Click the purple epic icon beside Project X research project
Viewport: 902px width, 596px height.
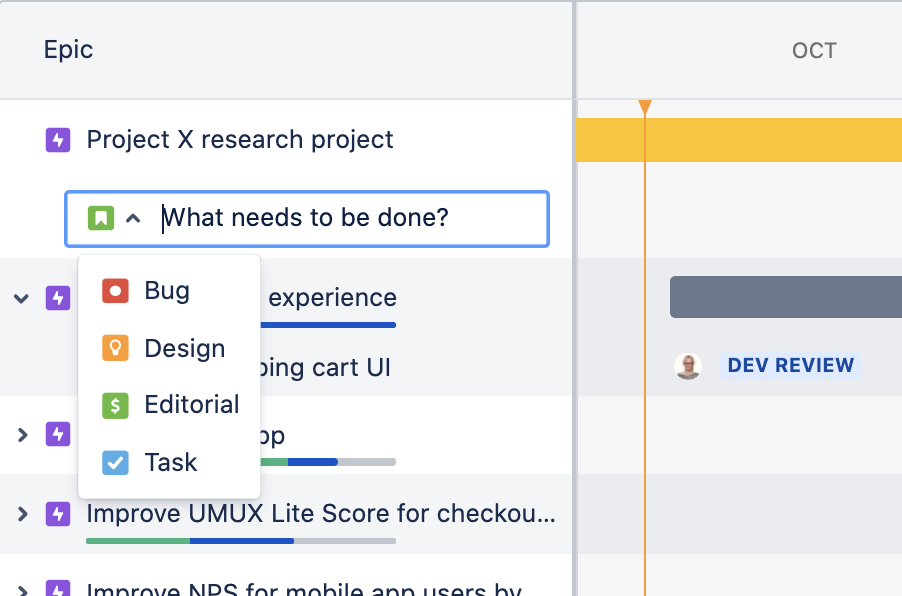(x=57, y=139)
